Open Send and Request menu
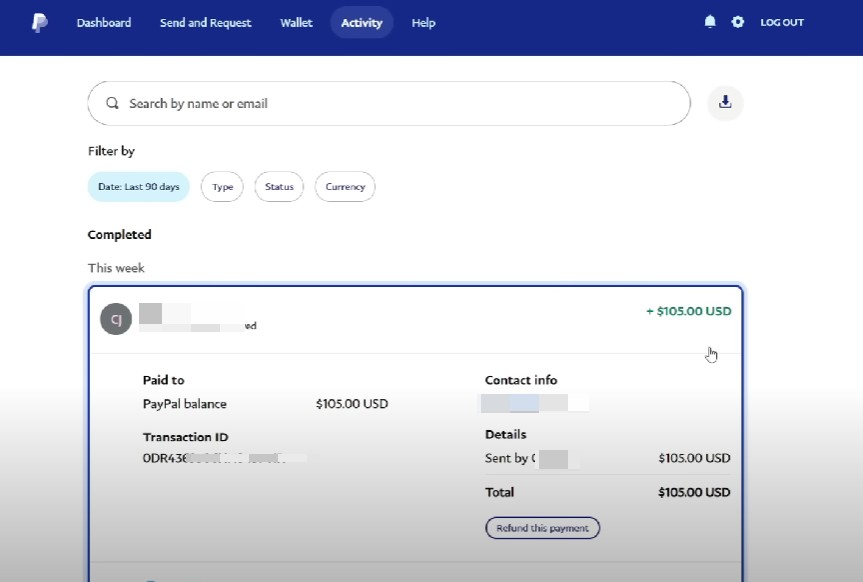This screenshot has width=863, height=582. point(205,23)
